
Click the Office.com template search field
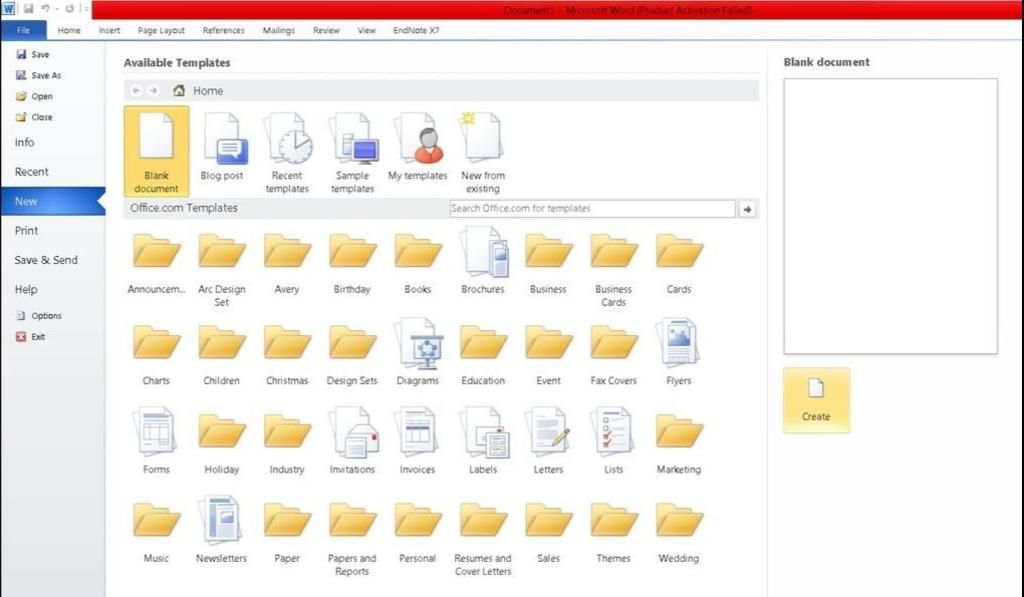click(592, 208)
